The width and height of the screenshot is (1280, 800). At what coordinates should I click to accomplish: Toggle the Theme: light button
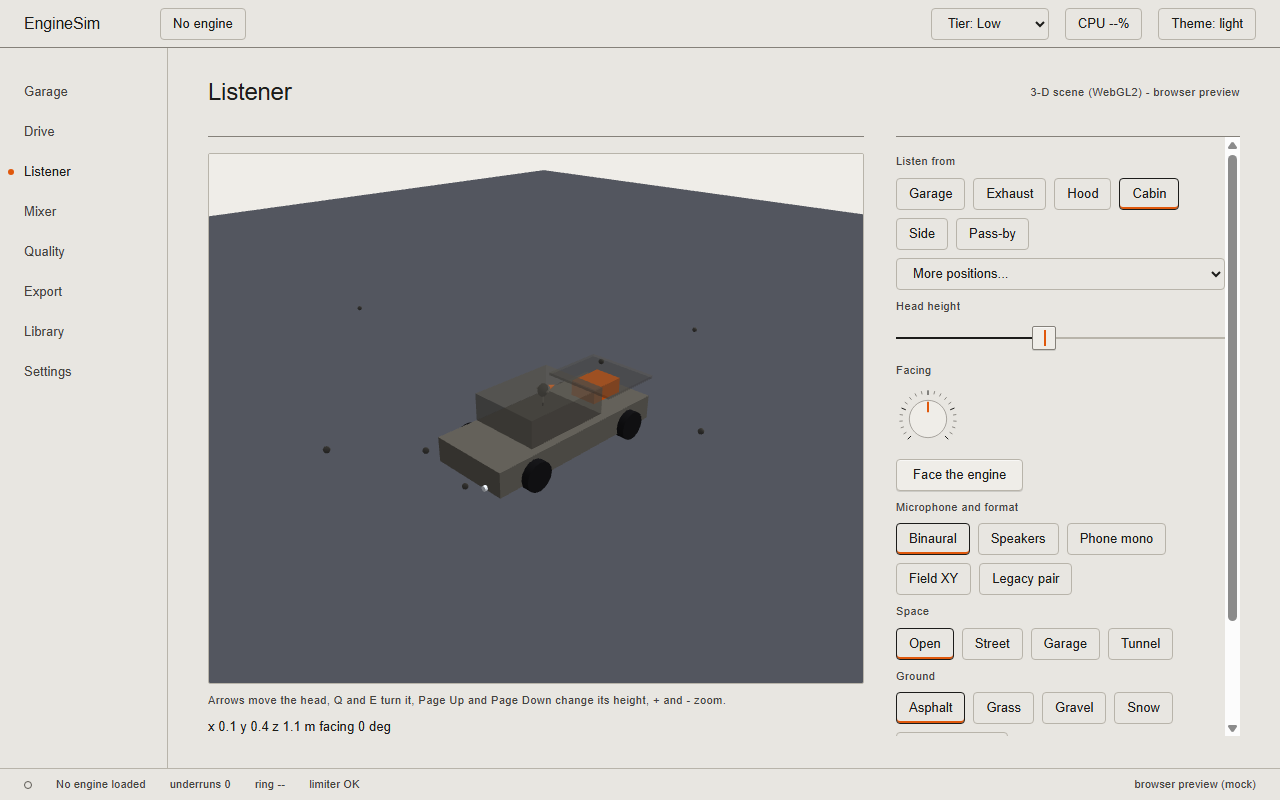(1207, 24)
